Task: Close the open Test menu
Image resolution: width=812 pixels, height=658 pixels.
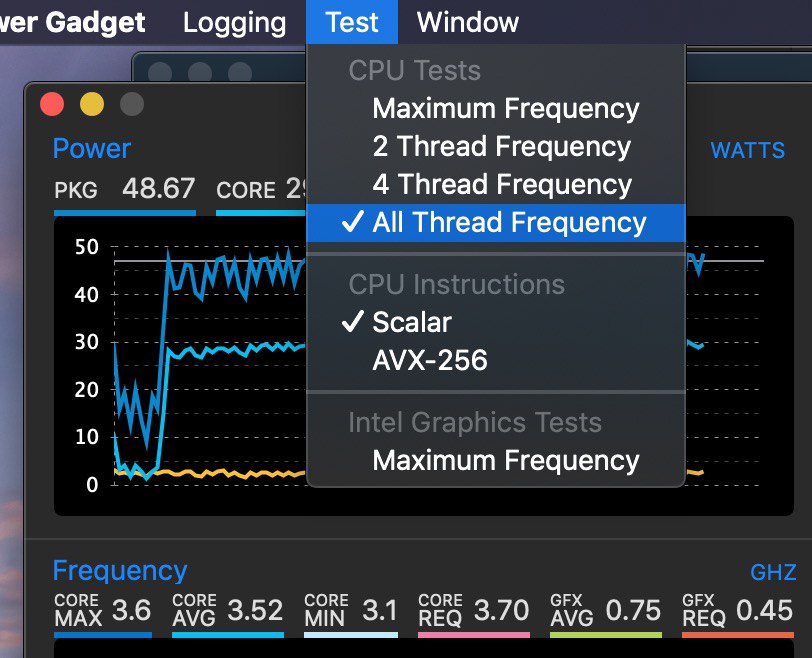Action: pyautogui.click(x=352, y=22)
